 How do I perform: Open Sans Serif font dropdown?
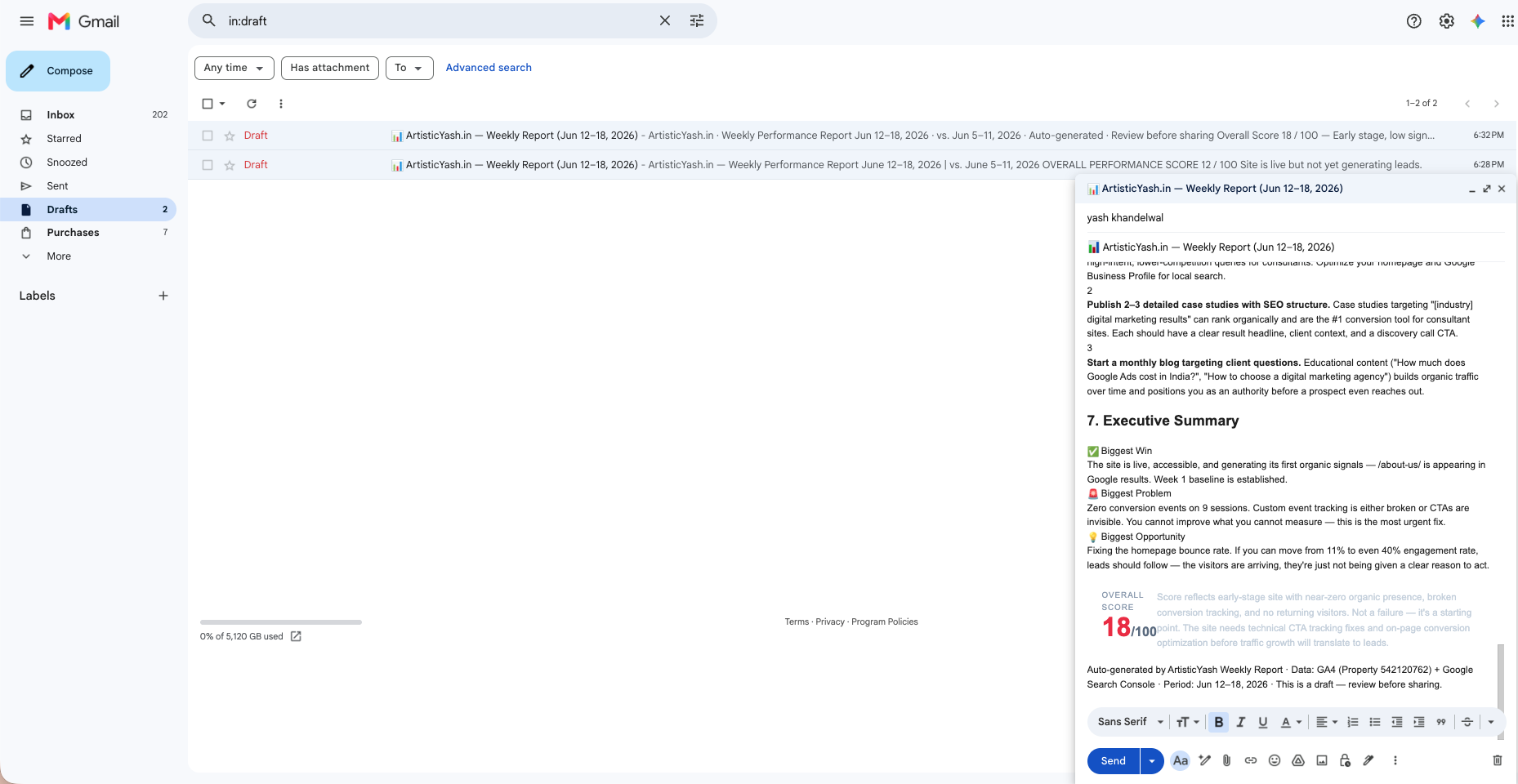pyautogui.click(x=1131, y=722)
